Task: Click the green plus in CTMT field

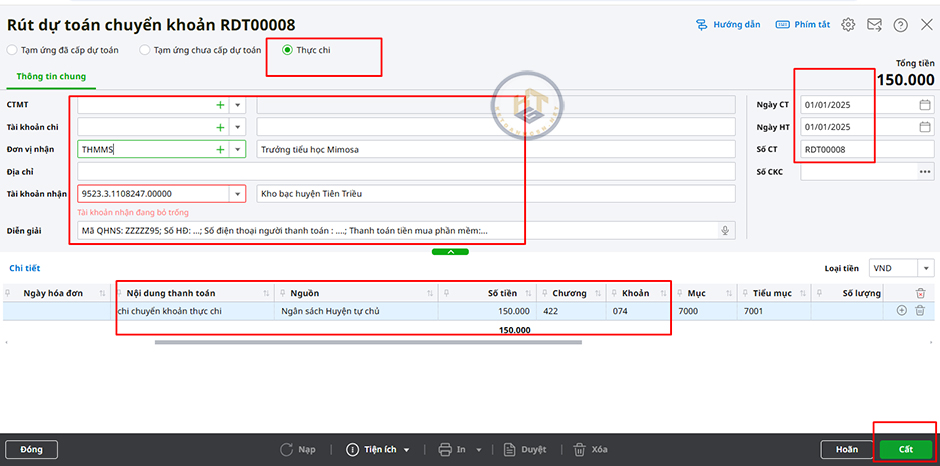Action: [220, 104]
